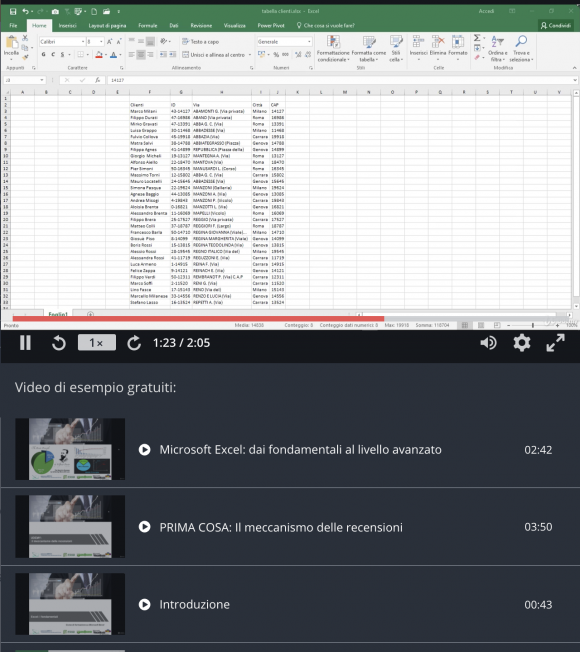Open Stili cella gallery

click(x=396, y=49)
